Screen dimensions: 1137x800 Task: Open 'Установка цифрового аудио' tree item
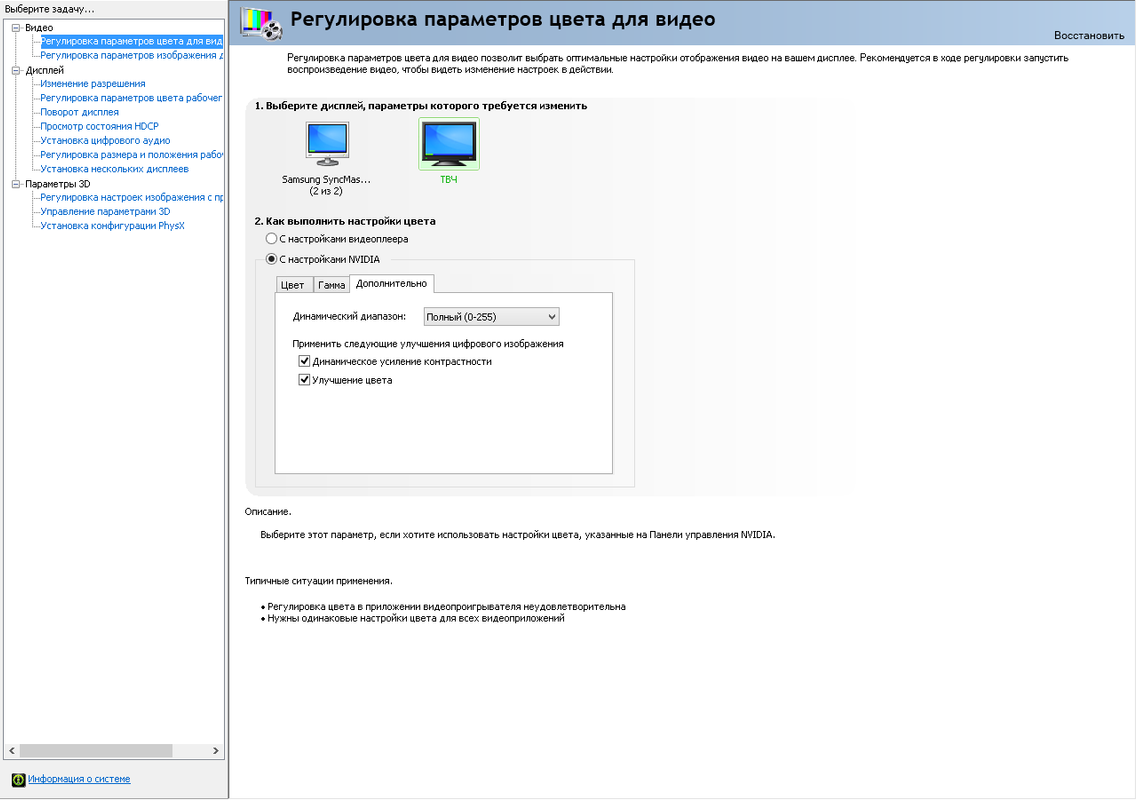pyautogui.click(x=105, y=141)
